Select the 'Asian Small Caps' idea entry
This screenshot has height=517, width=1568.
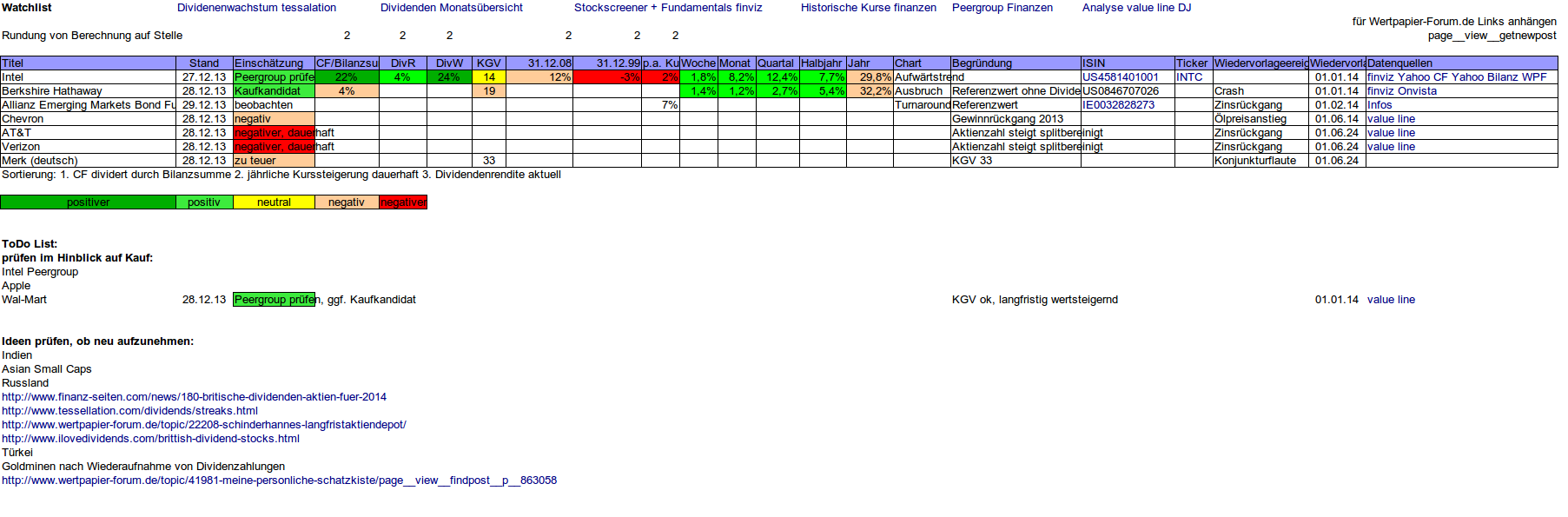(x=47, y=369)
